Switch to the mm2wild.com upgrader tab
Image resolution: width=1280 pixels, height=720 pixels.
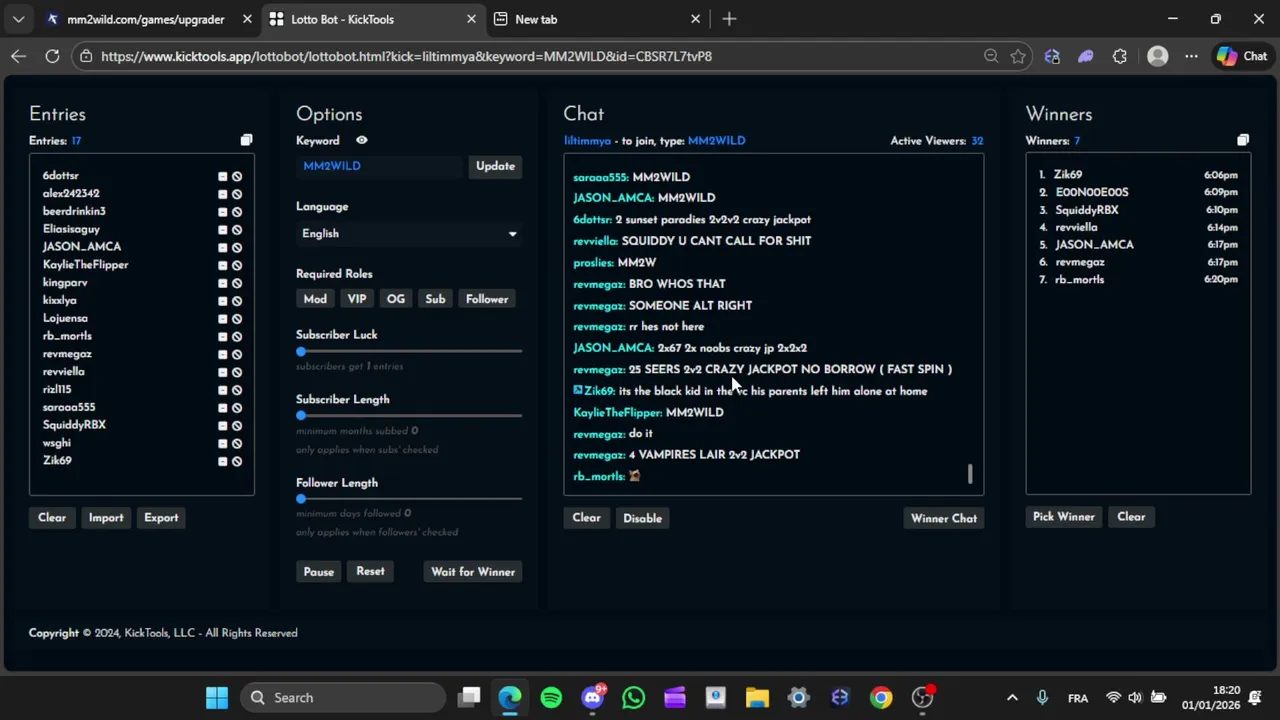pos(146,19)
